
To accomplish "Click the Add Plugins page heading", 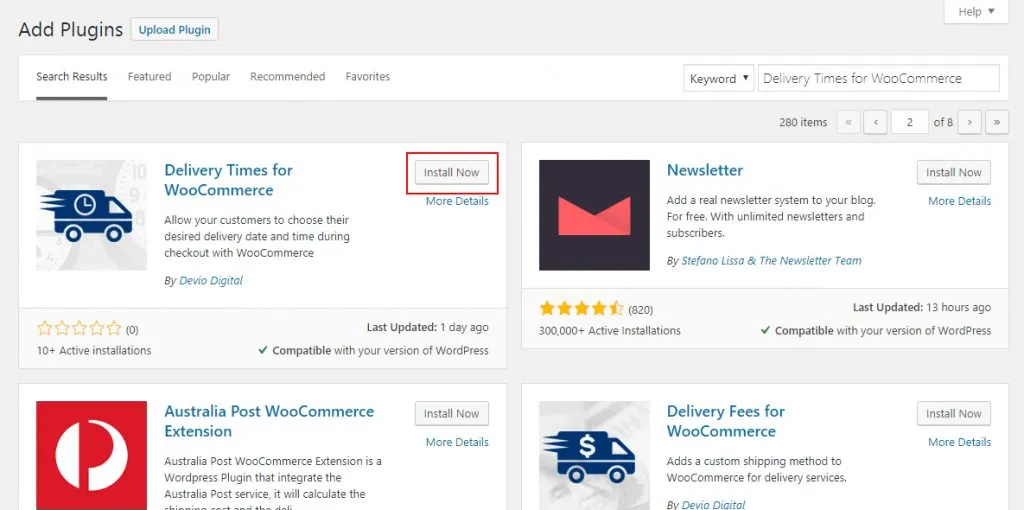I will click(x=71, y=29).
